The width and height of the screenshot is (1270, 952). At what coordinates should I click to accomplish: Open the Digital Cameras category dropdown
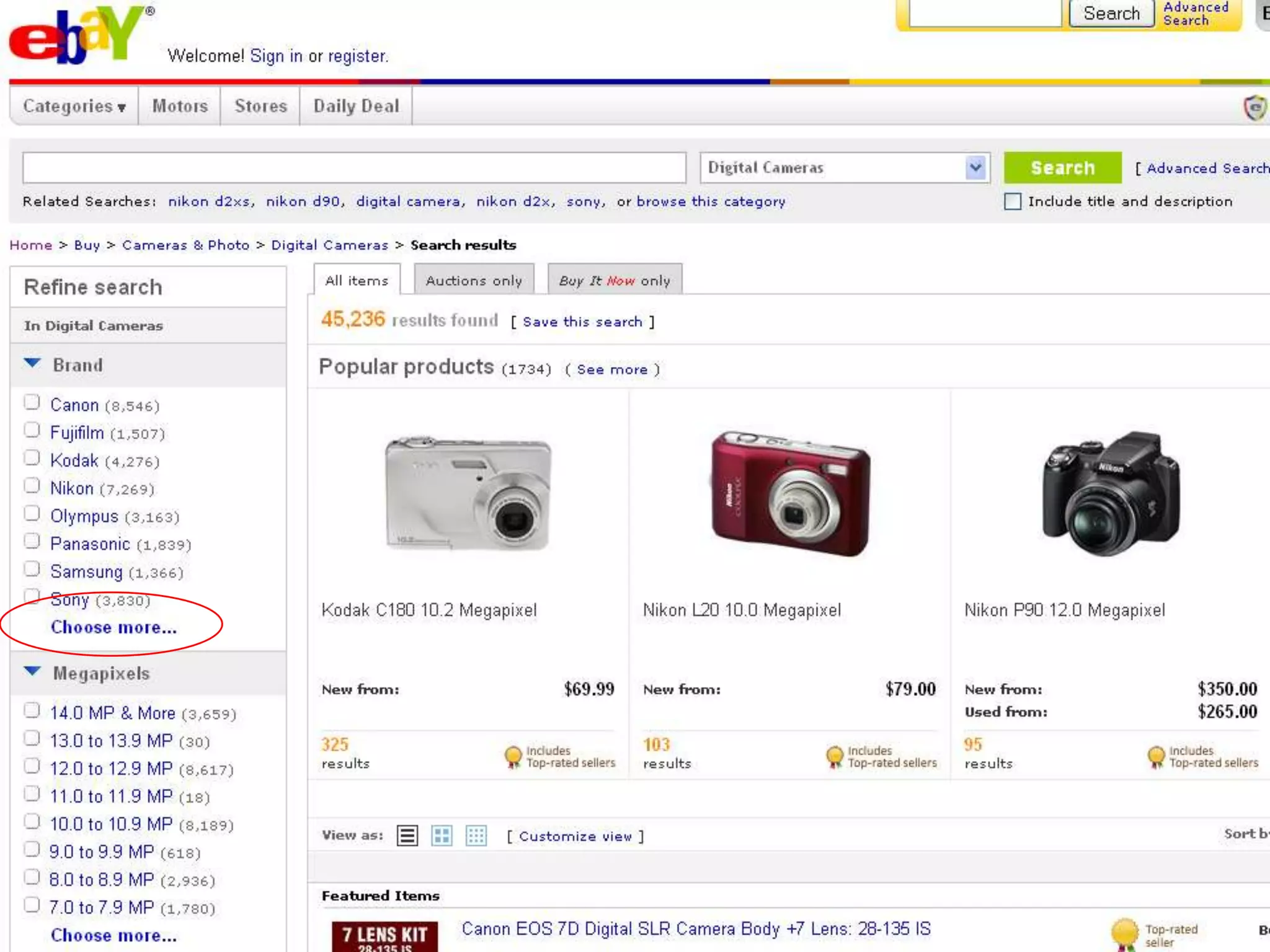tap(975, 168)
